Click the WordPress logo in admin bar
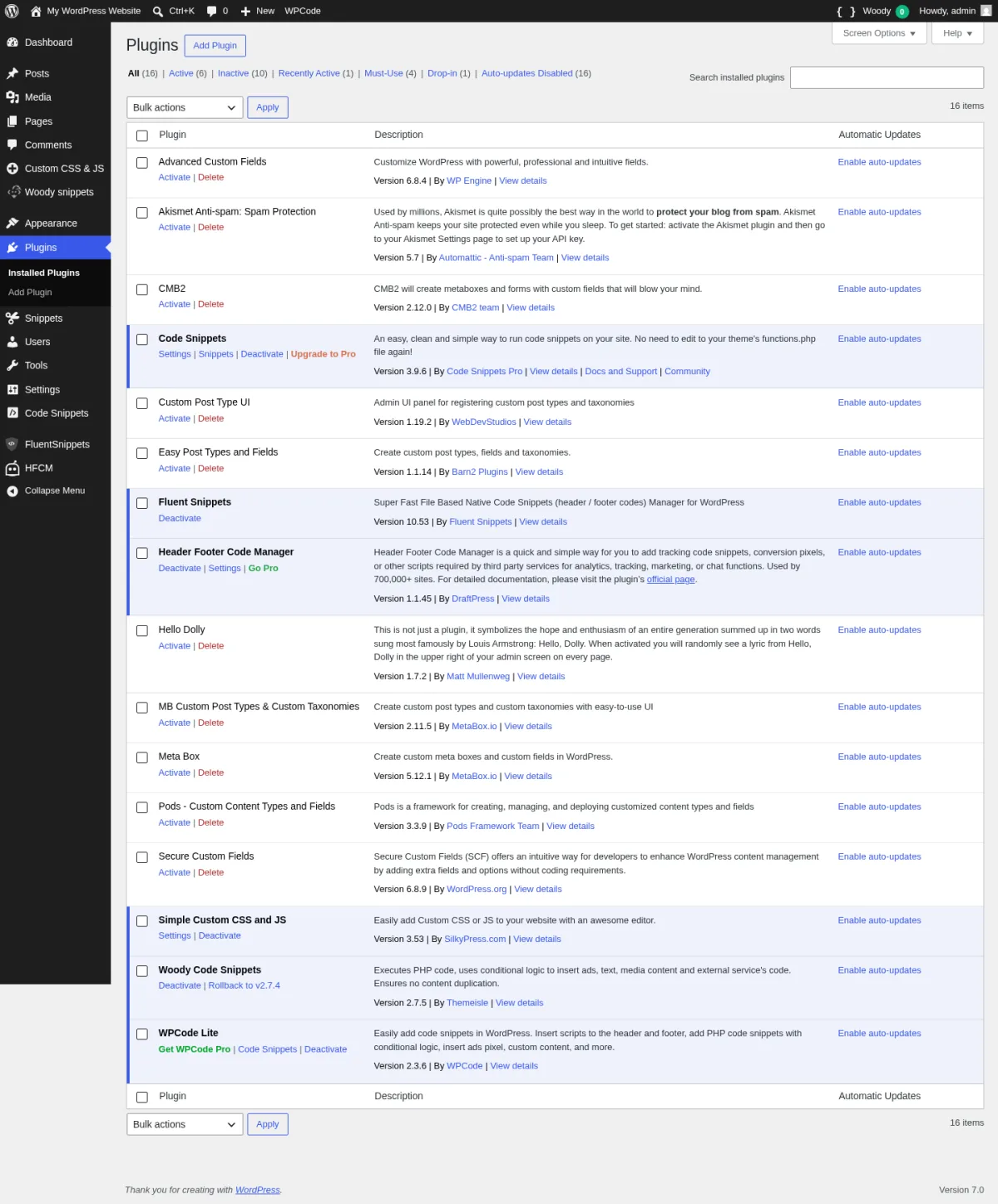The image size is (998, 1204). pos(12,11)
